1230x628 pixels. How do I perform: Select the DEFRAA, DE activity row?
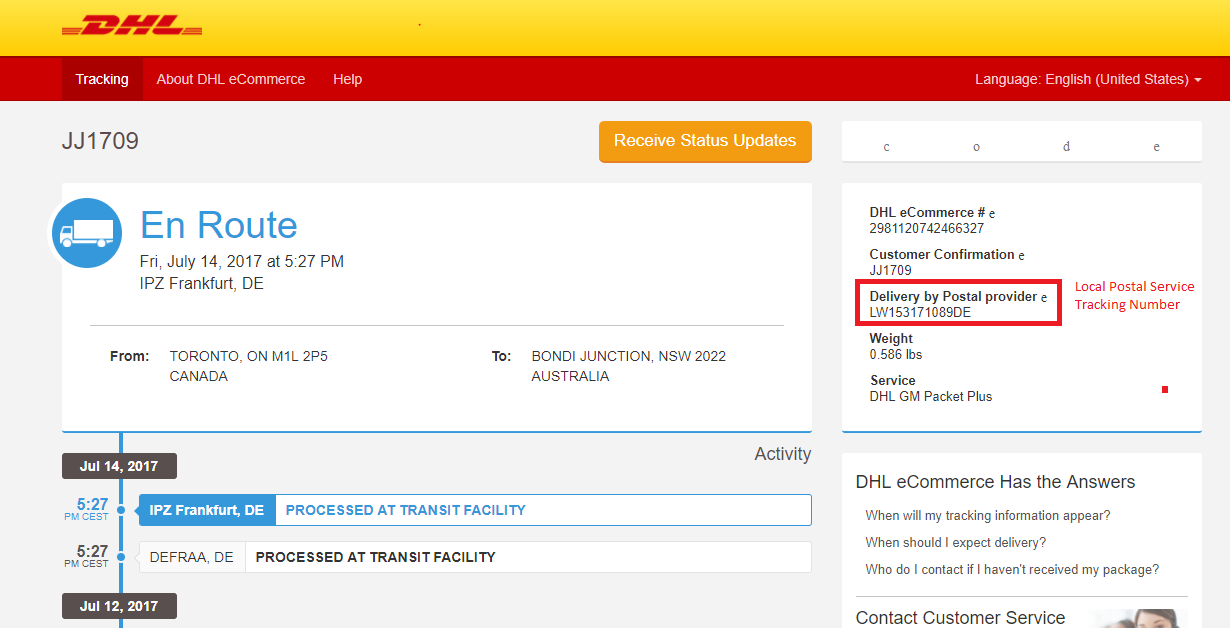[x=475, y=557]
